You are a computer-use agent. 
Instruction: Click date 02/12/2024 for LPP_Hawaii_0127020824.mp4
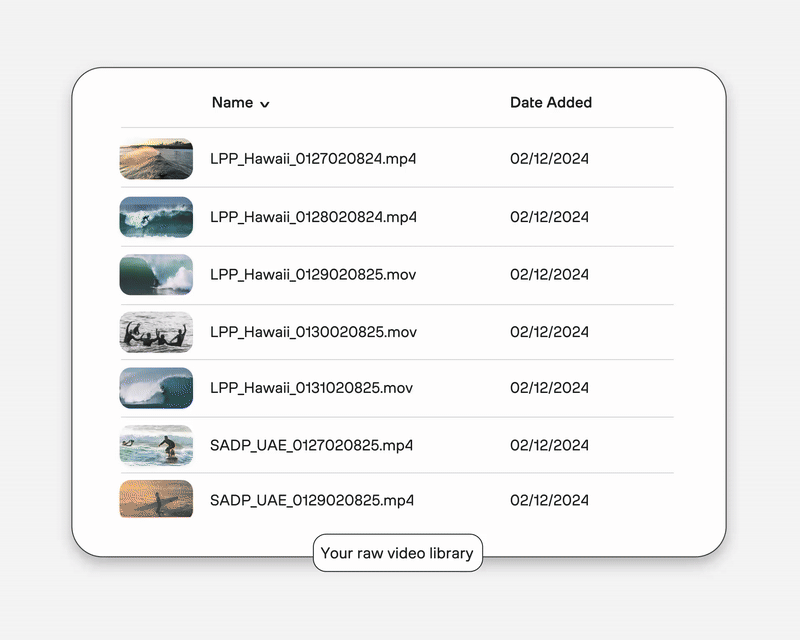[x=549, y=159]
